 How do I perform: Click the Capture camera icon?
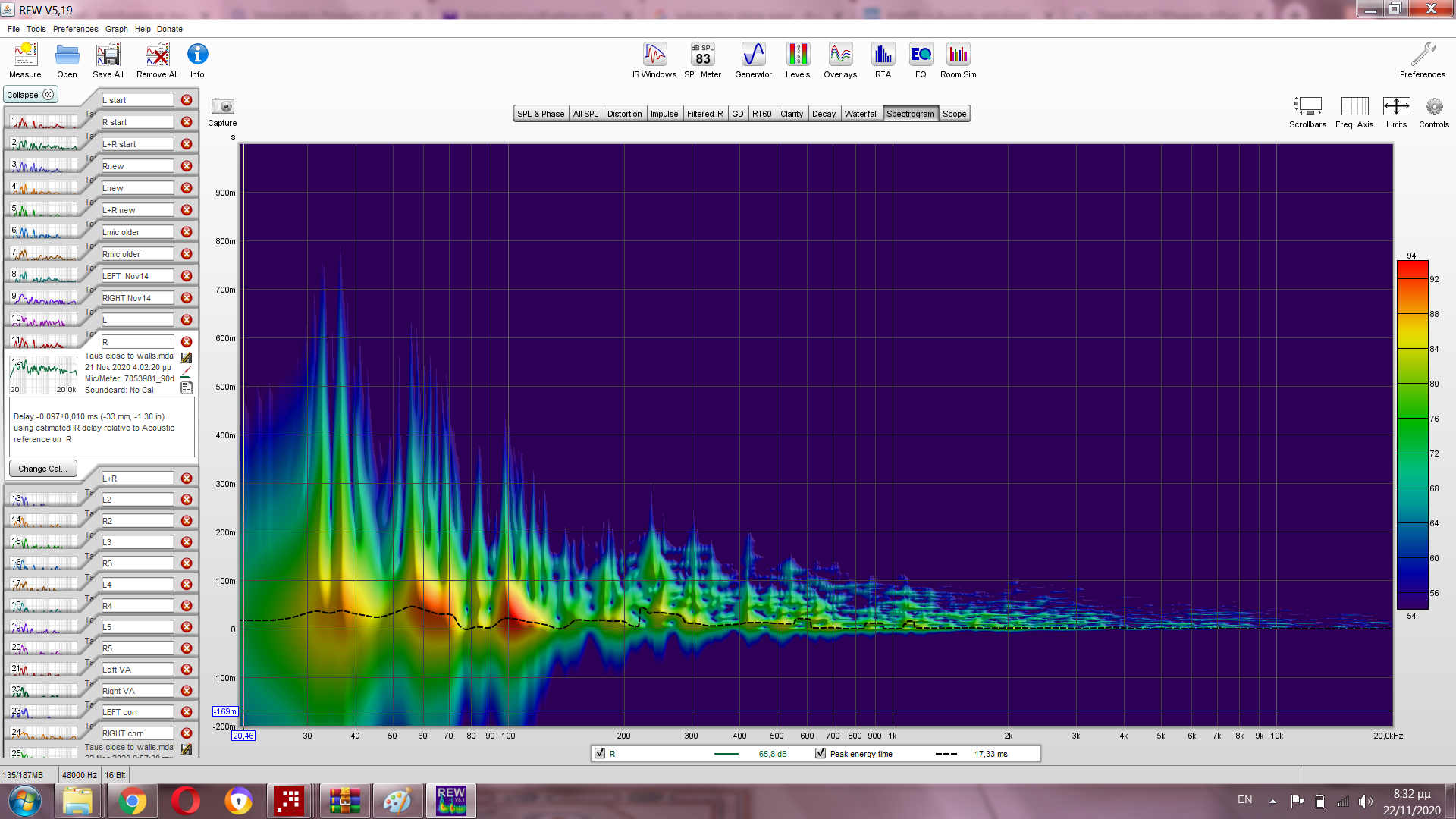tap(222, 107)
